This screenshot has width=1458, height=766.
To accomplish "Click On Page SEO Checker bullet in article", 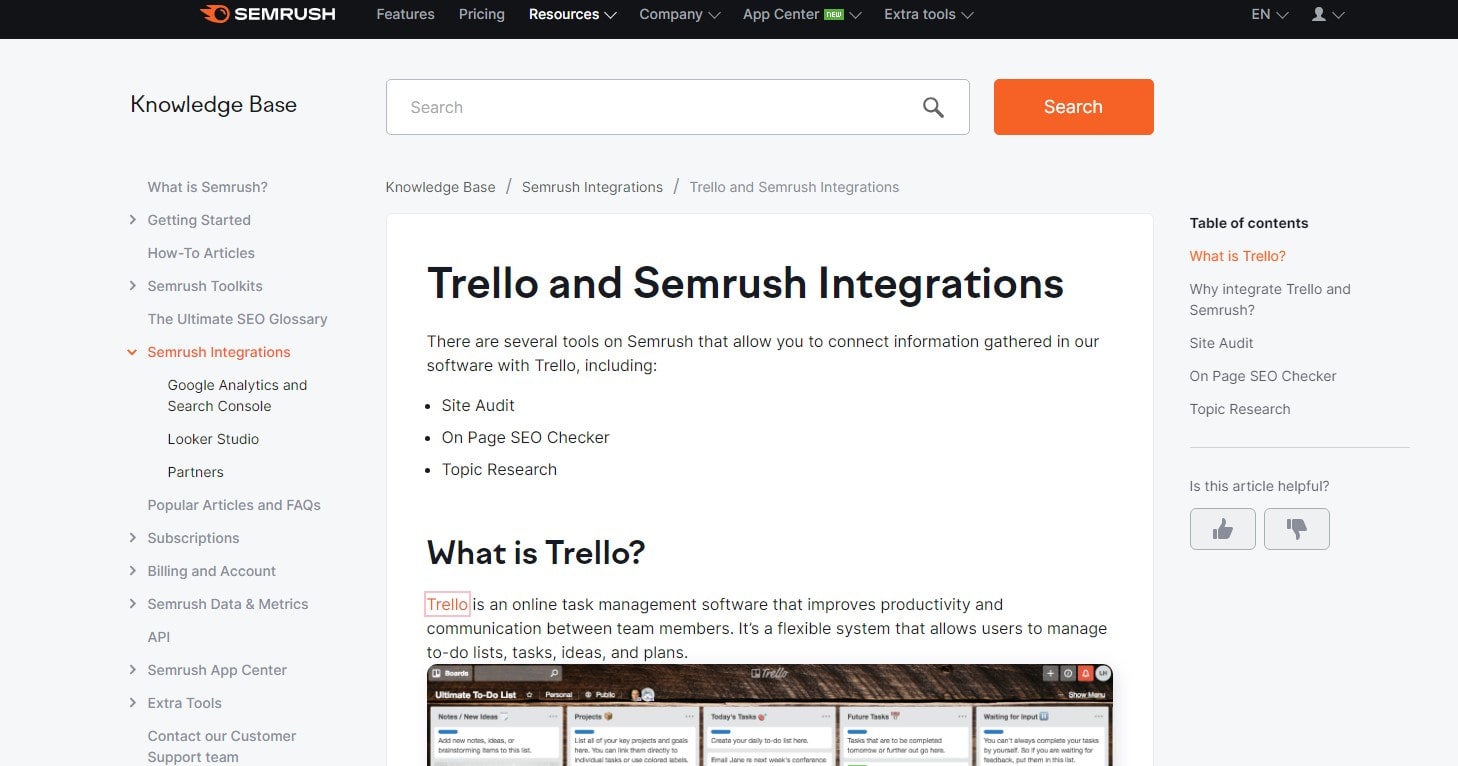I will pos(525,437).
